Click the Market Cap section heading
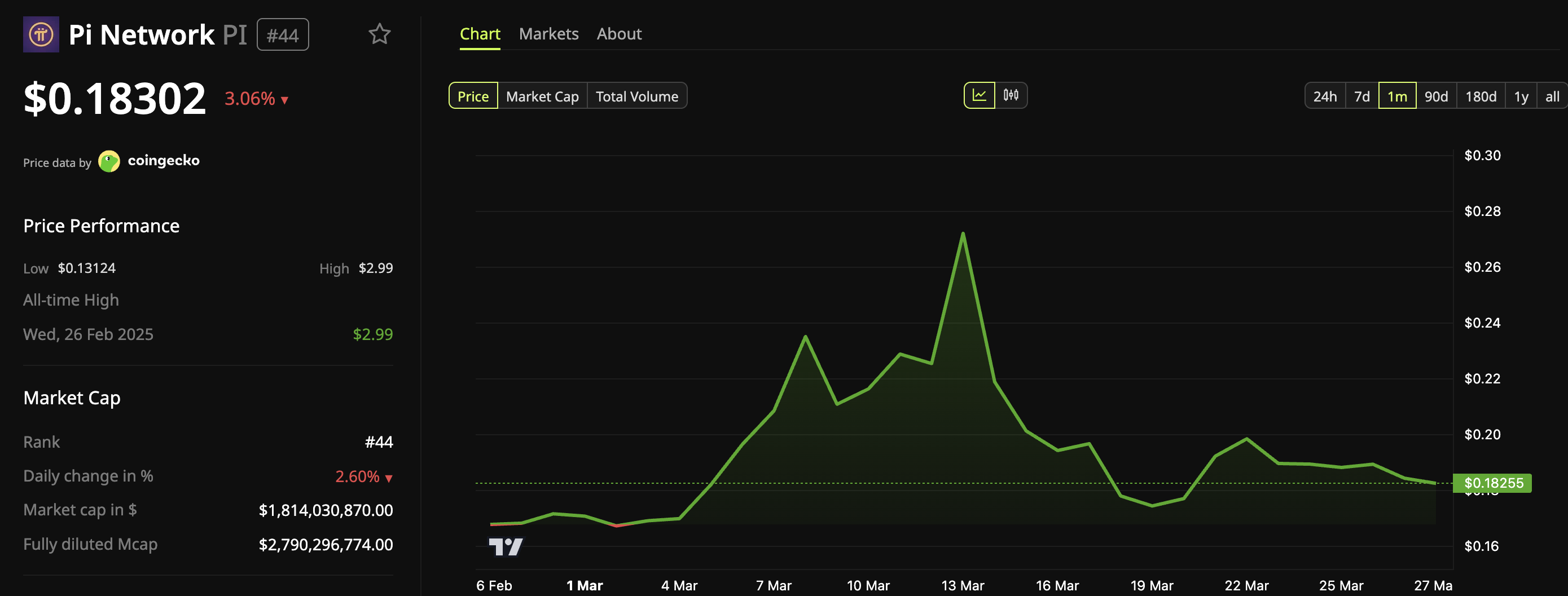The width and height of the screenshot is (1568, 596). pyautogui.click(x=72, y=398)
